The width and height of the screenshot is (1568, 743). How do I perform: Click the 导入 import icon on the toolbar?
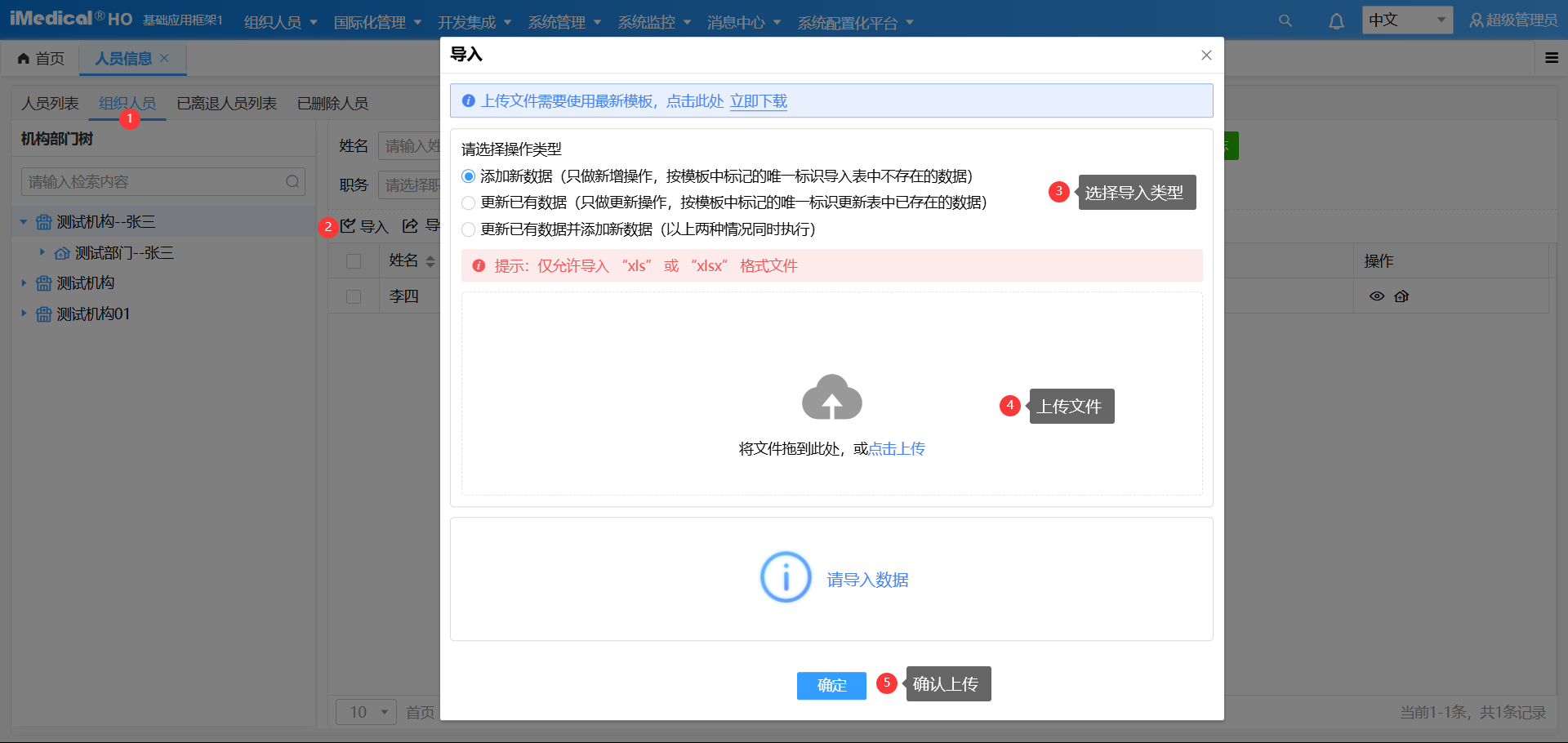pos(349,226)
